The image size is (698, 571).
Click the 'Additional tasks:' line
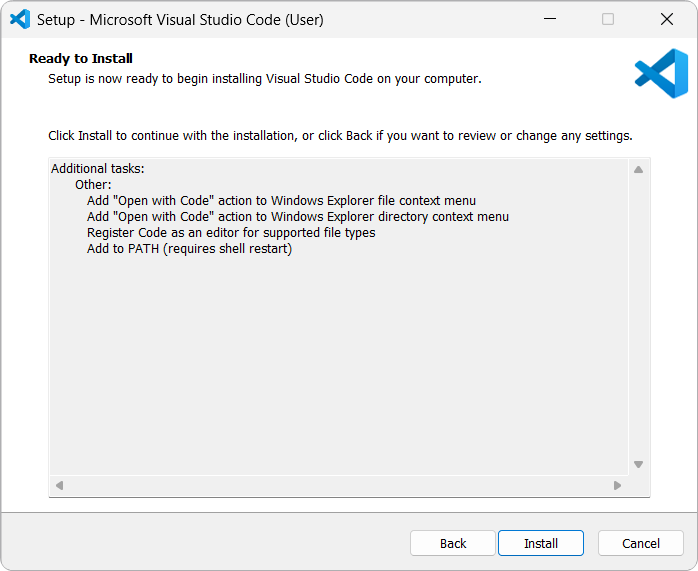98,169
